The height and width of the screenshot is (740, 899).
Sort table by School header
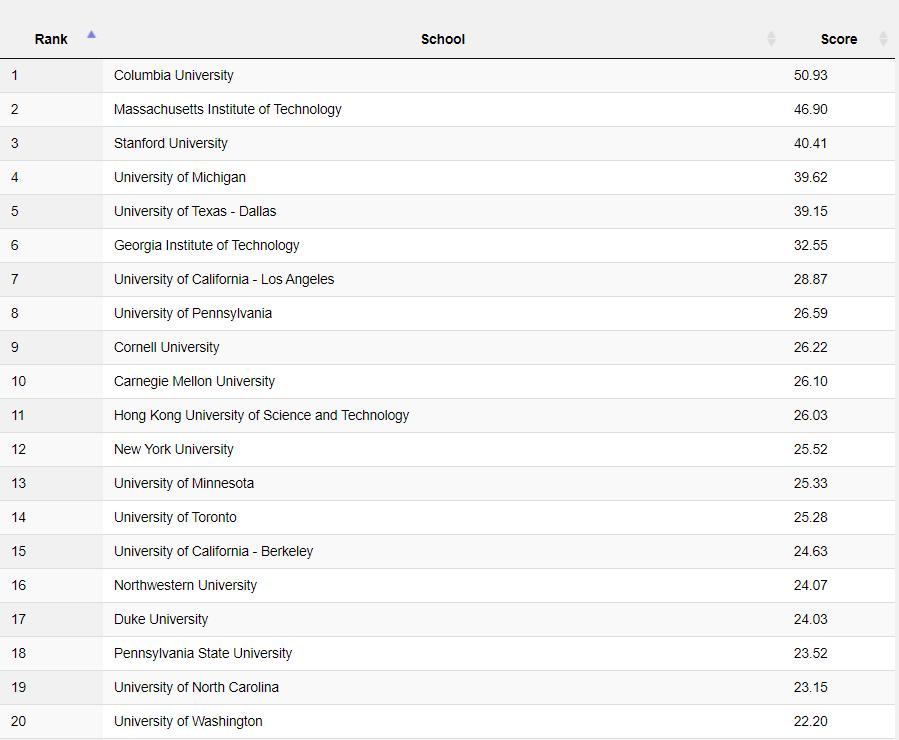click(442, 39)
